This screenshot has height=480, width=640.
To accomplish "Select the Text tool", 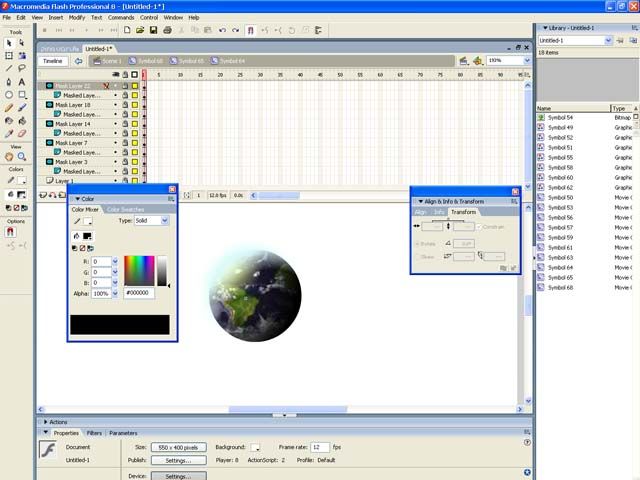I will [22, 82].
